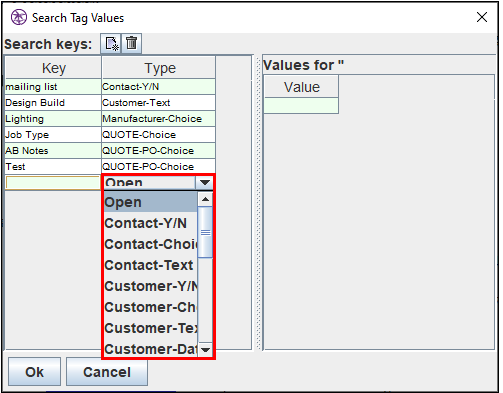Click the Manufacturer-Choice type cell

pos(159,119)
